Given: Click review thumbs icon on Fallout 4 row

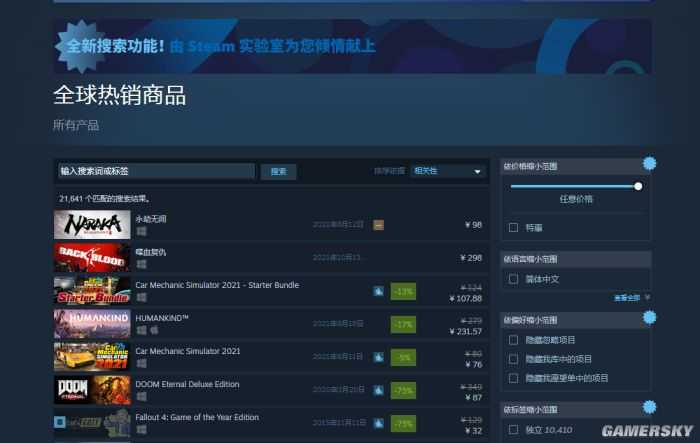Looking at the screenshot, I should (379, 423).
